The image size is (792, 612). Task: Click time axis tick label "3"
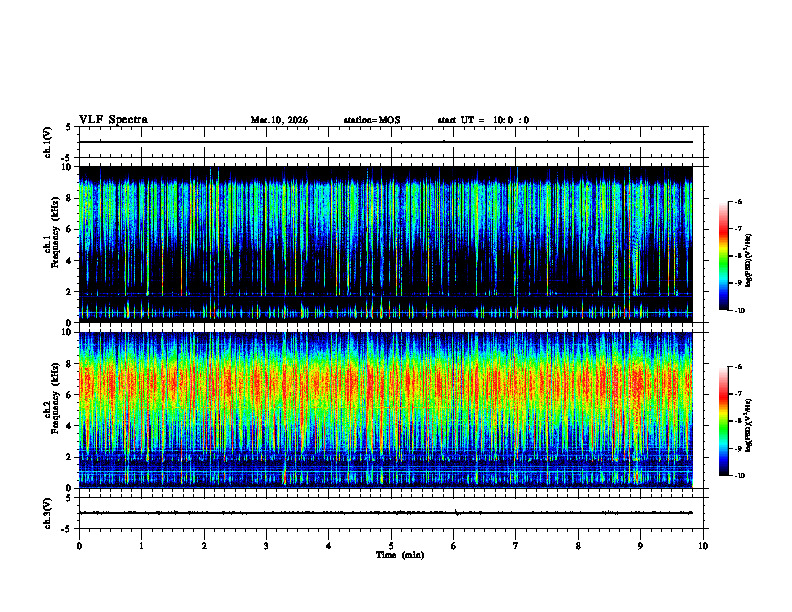[x=267, y=546]
